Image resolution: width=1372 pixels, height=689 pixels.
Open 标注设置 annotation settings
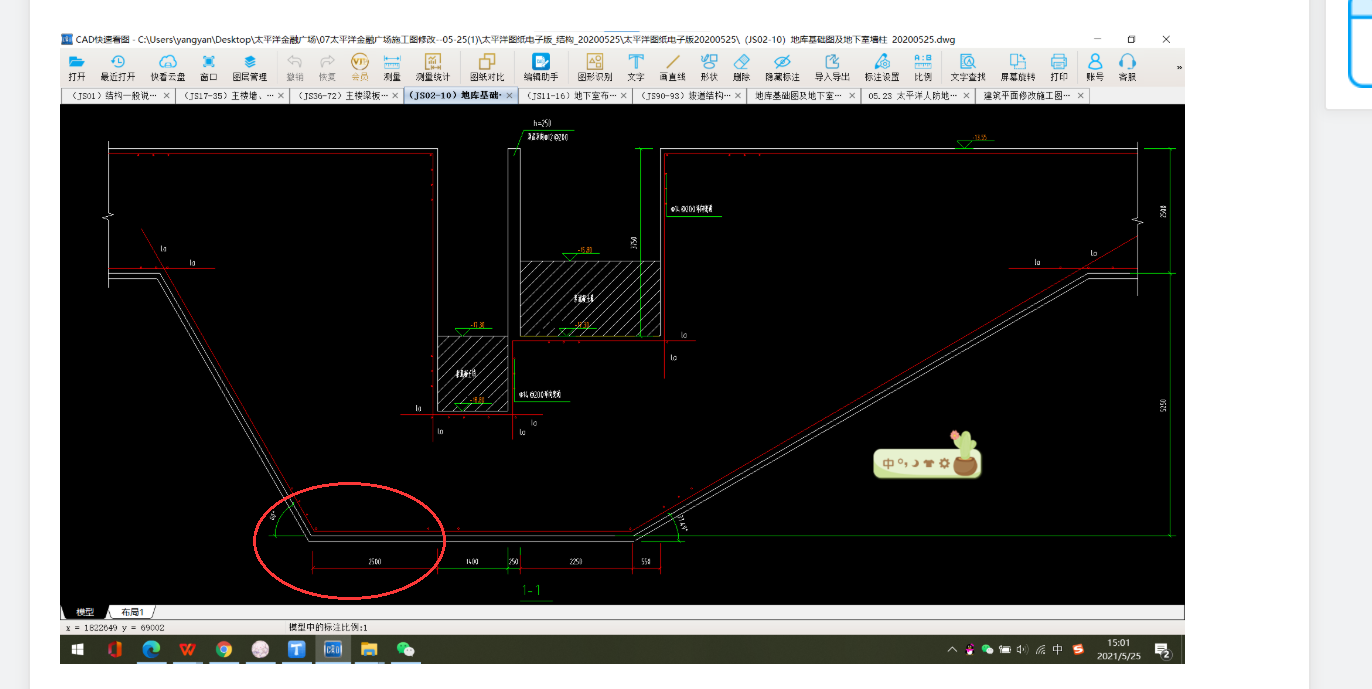pyautogui.click(x=882, y=67)
